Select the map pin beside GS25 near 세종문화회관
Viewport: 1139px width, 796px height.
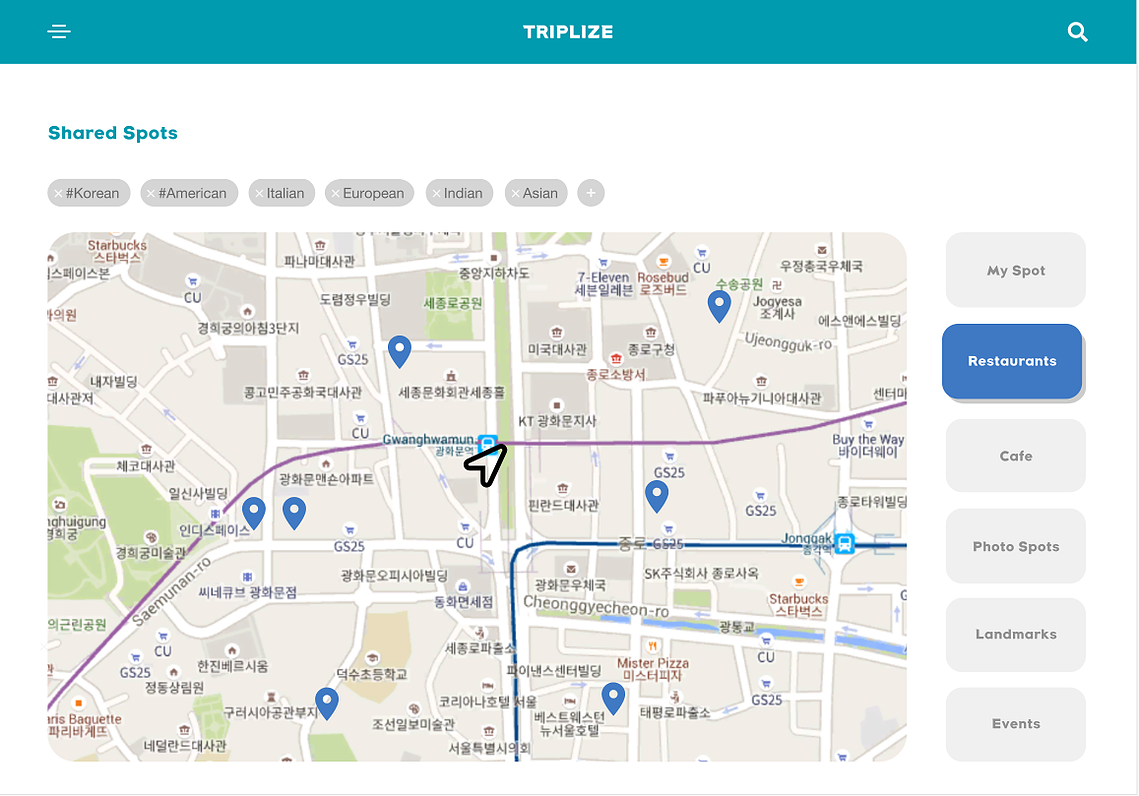click(x=400, y=352)
